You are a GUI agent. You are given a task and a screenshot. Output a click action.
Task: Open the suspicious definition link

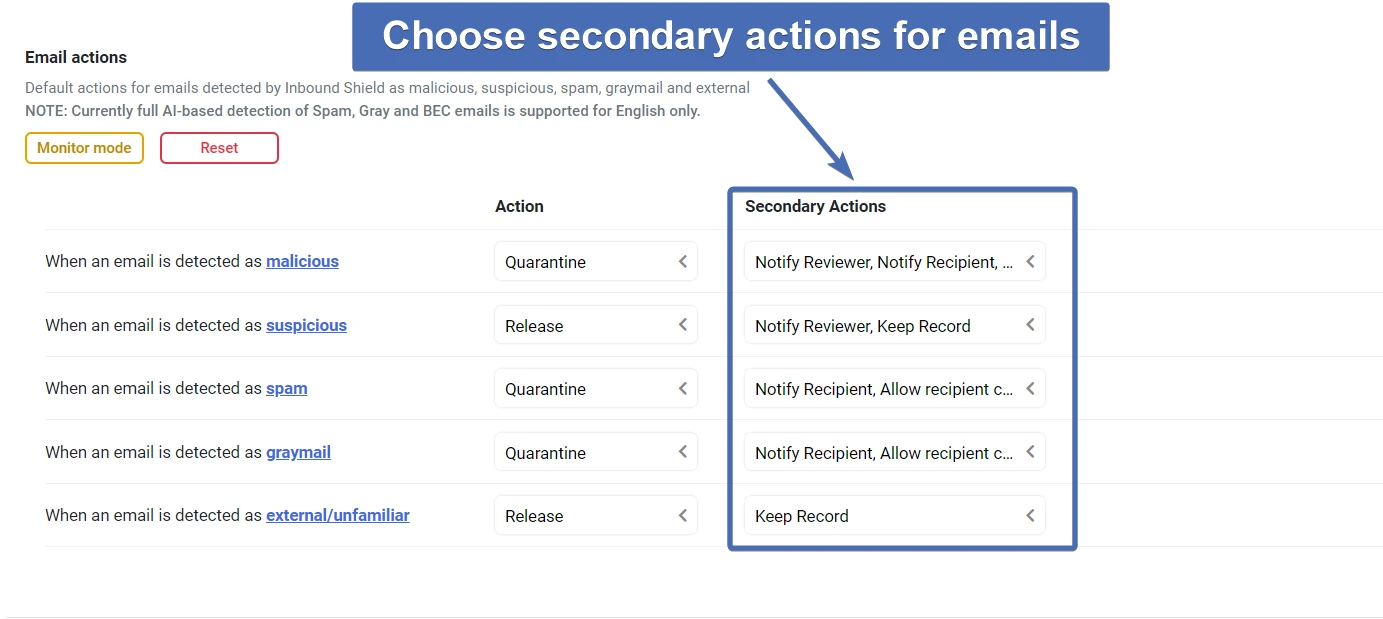306,325
